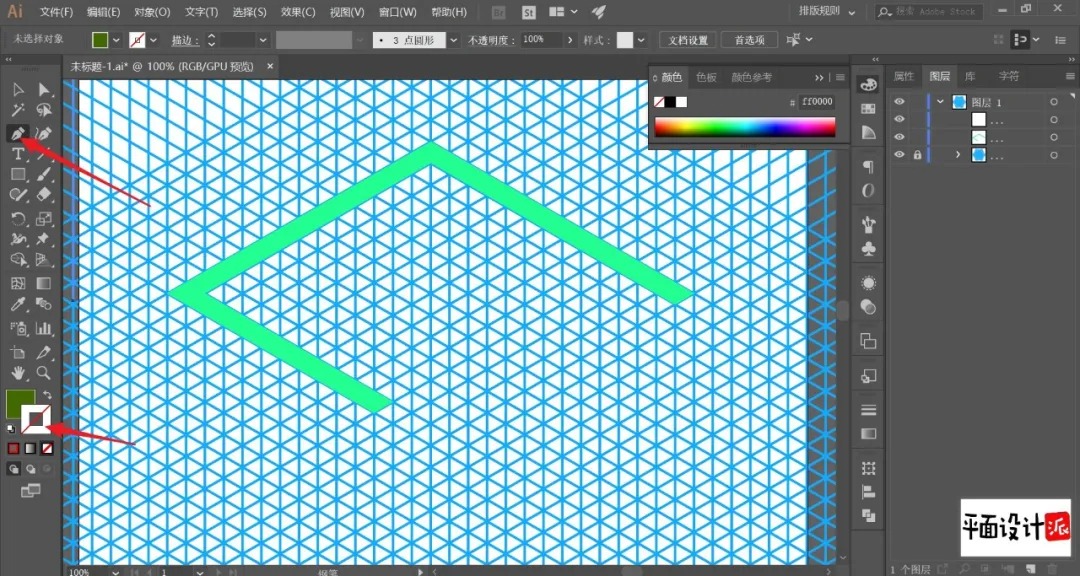The width and height of the screenshot is (1080, 576).
Task: Open the 3 点圆形 brush dropdown
Action: point(453,41)
